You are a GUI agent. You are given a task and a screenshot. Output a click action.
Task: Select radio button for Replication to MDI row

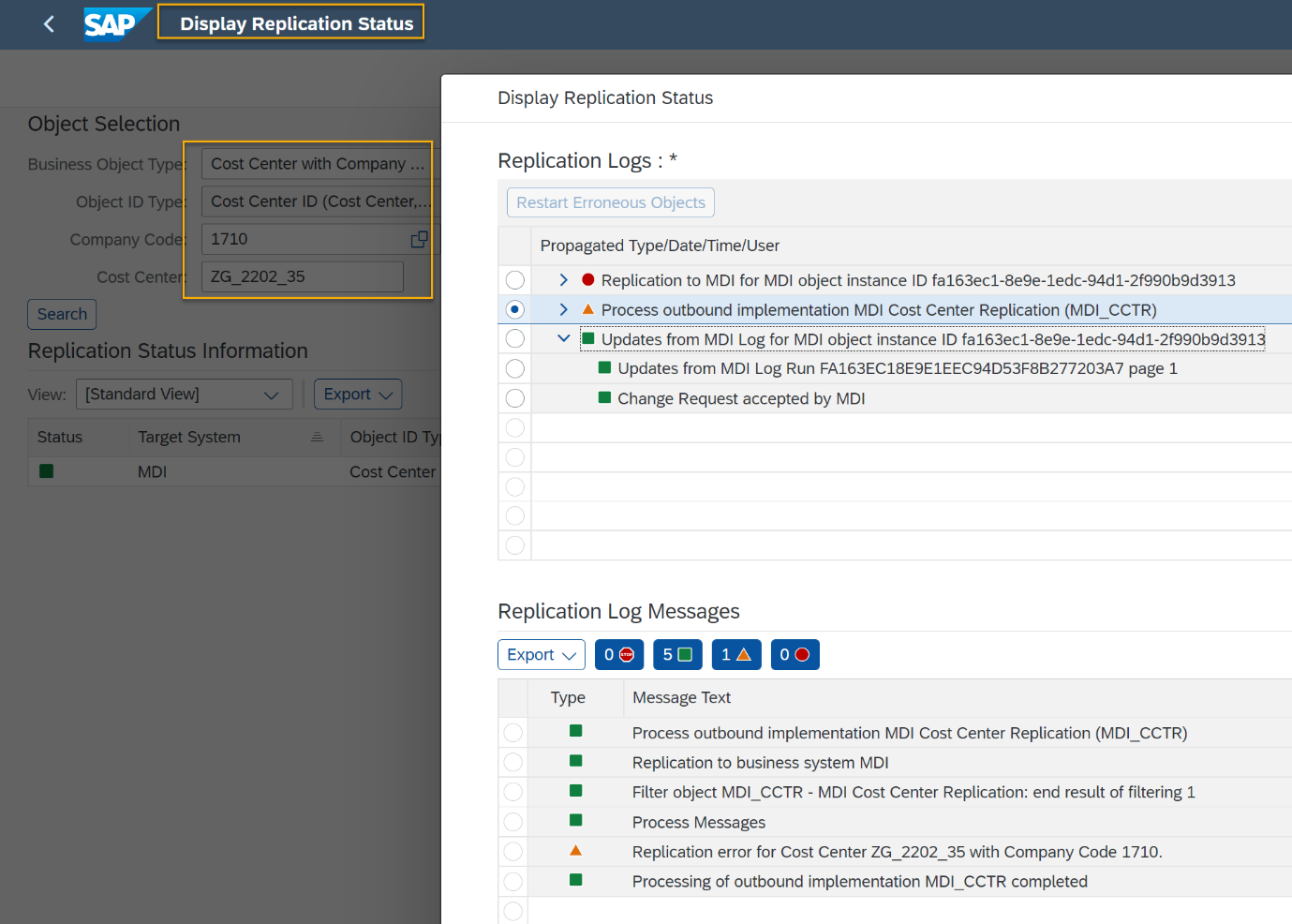click(x=515, y=279)
